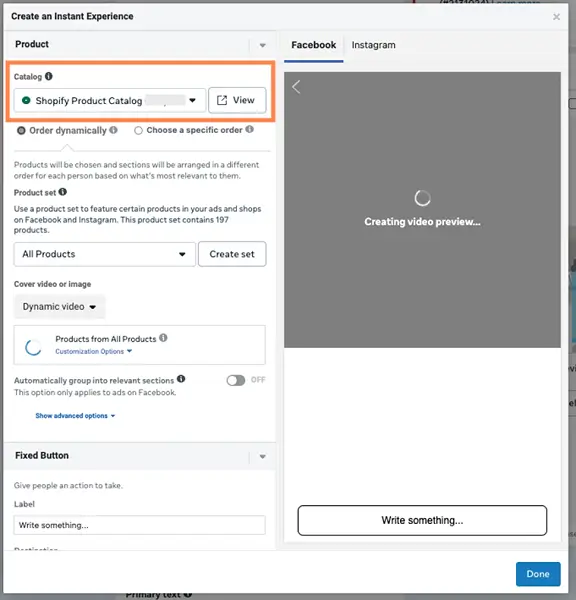Click the Create set button
The width and height of the screenshot is (576, 600).
pyautogui.click(x=232, y=254)
